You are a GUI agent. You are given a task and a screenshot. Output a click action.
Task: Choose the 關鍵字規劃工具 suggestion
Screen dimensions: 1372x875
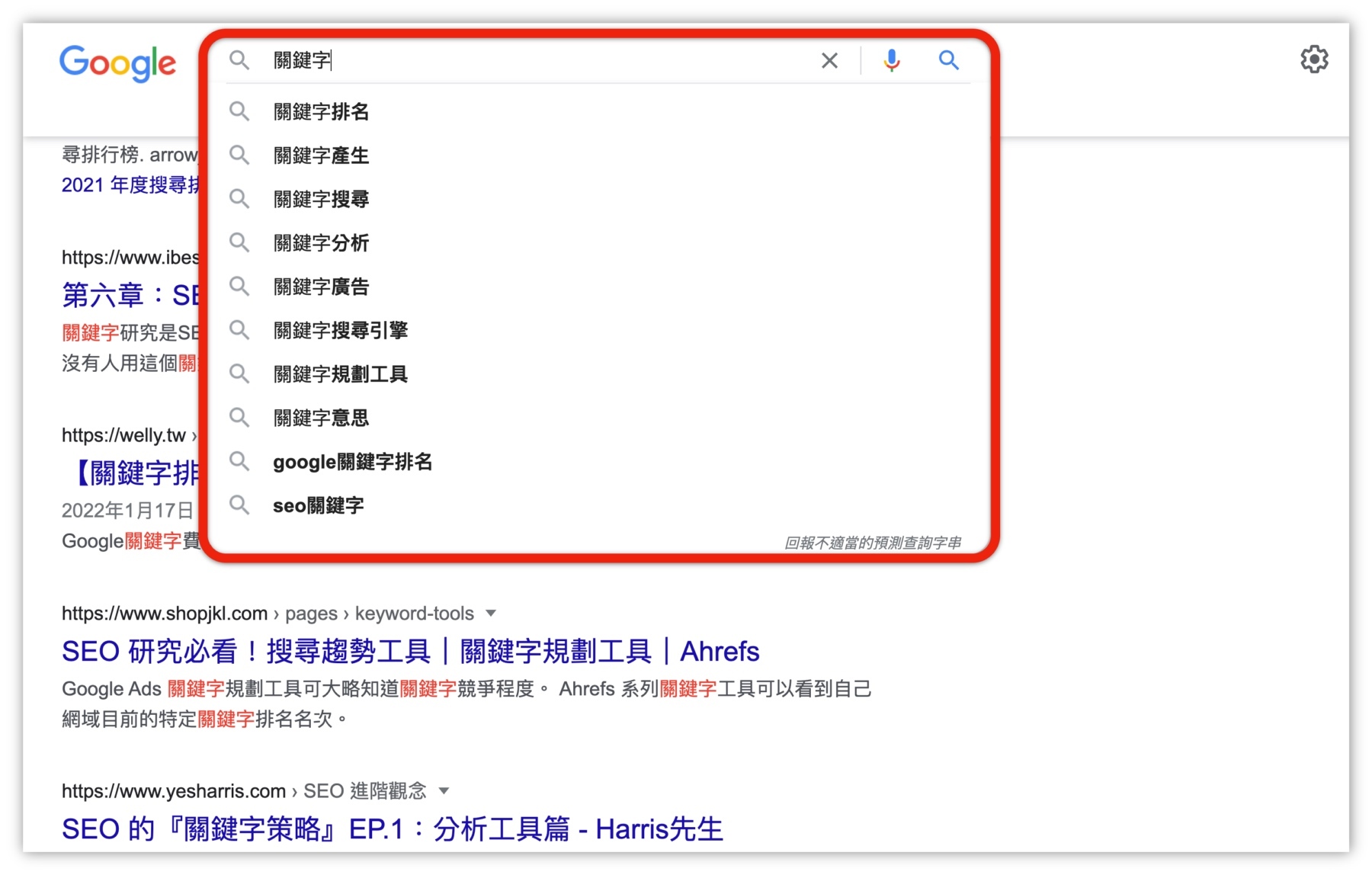click(x=340, y=373)
